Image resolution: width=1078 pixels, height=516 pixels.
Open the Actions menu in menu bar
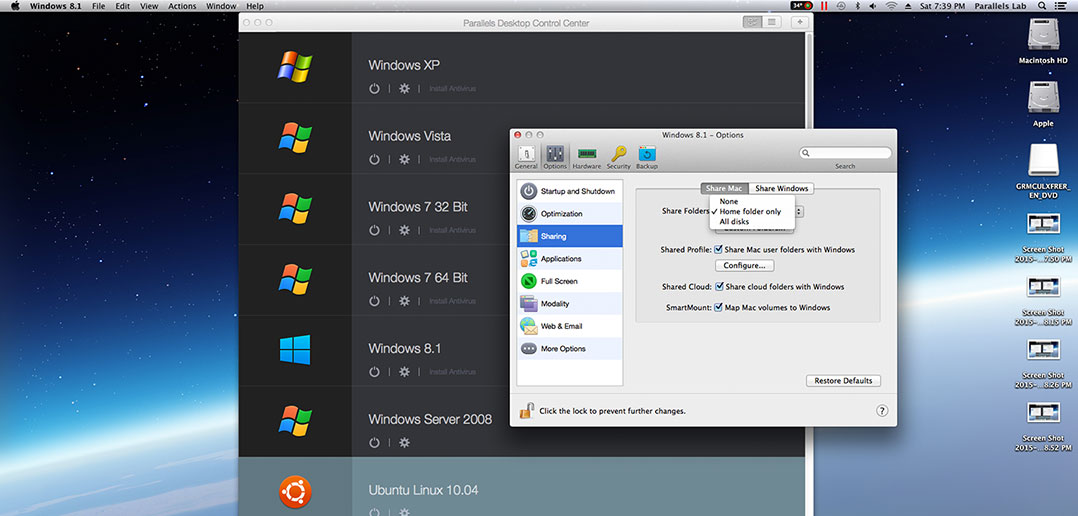point(182,6)
